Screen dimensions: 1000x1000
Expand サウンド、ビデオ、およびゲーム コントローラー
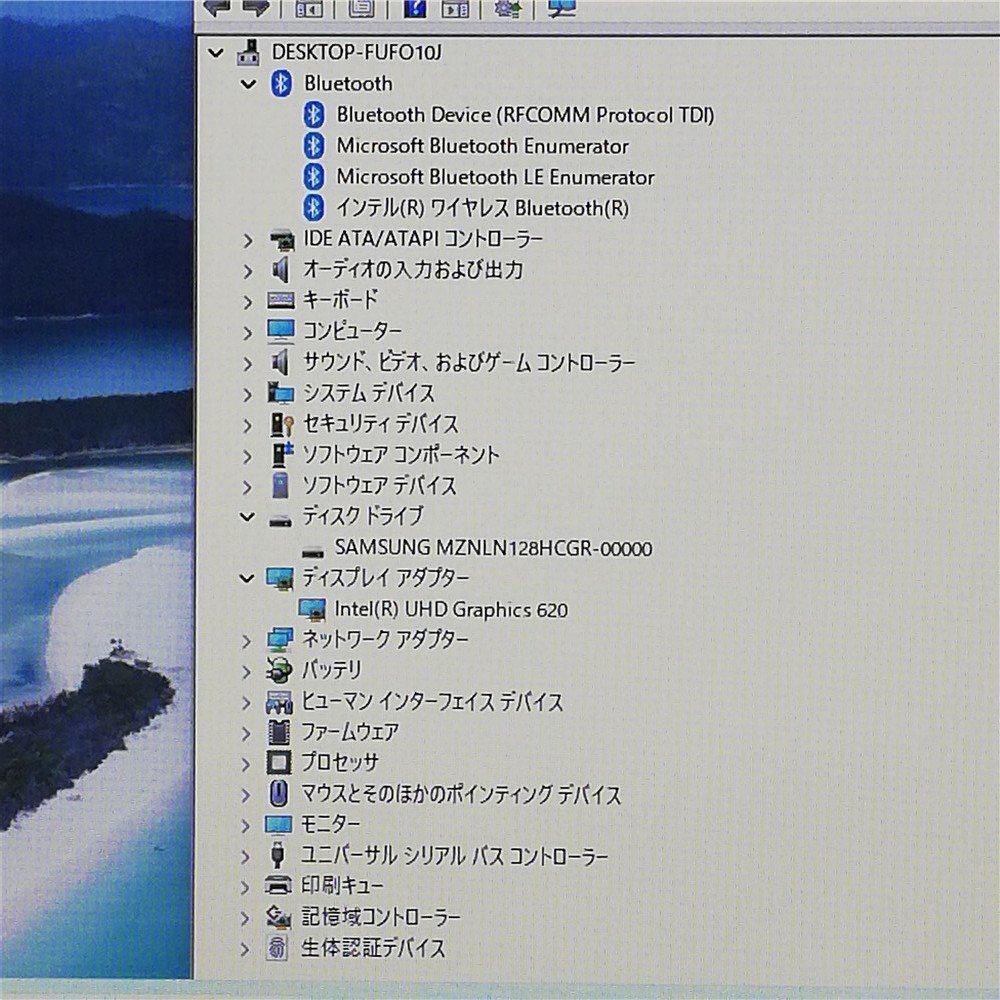pyautogui.click(x=248, y=364)
